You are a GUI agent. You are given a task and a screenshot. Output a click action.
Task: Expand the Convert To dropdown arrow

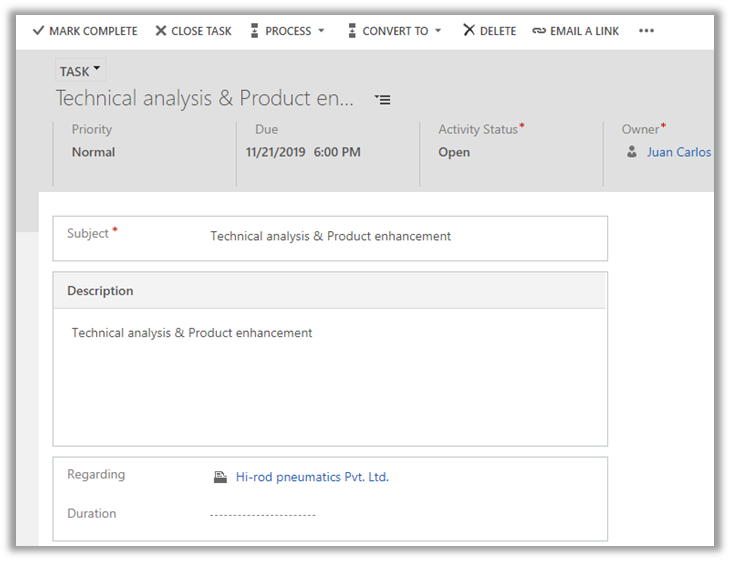pos(438,31)
